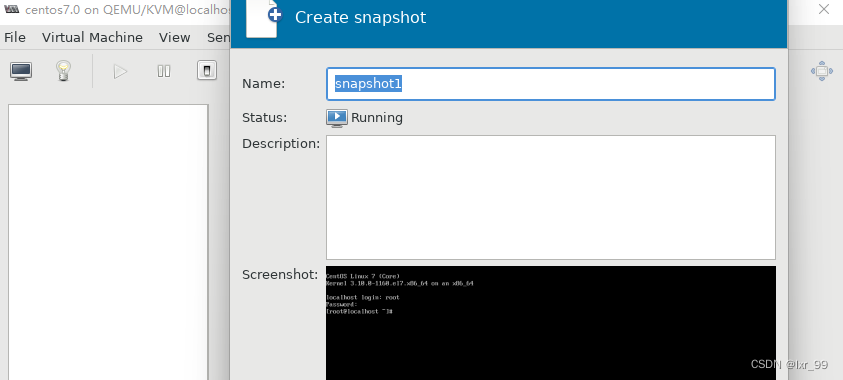Click the shut down power icon
This screenshot has width=843, height=380.
pyautogui.click(x=207, y=71)
